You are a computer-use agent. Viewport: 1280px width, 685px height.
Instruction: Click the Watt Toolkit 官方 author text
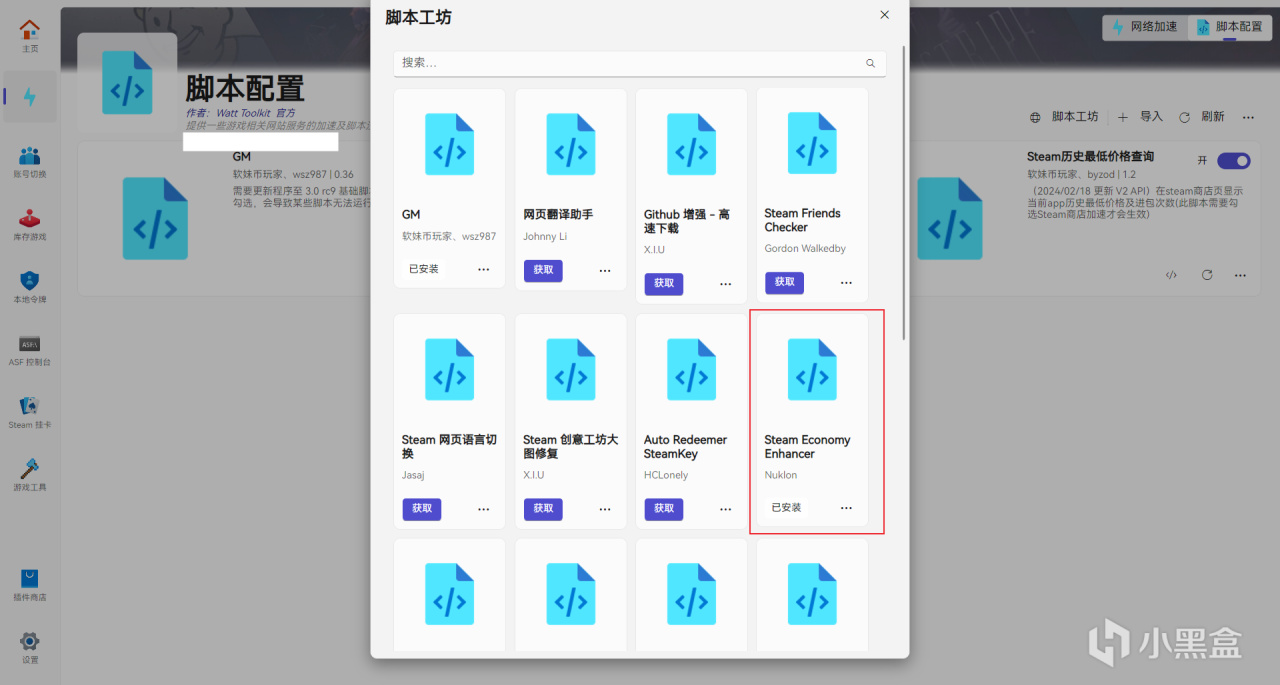point(255,113)
